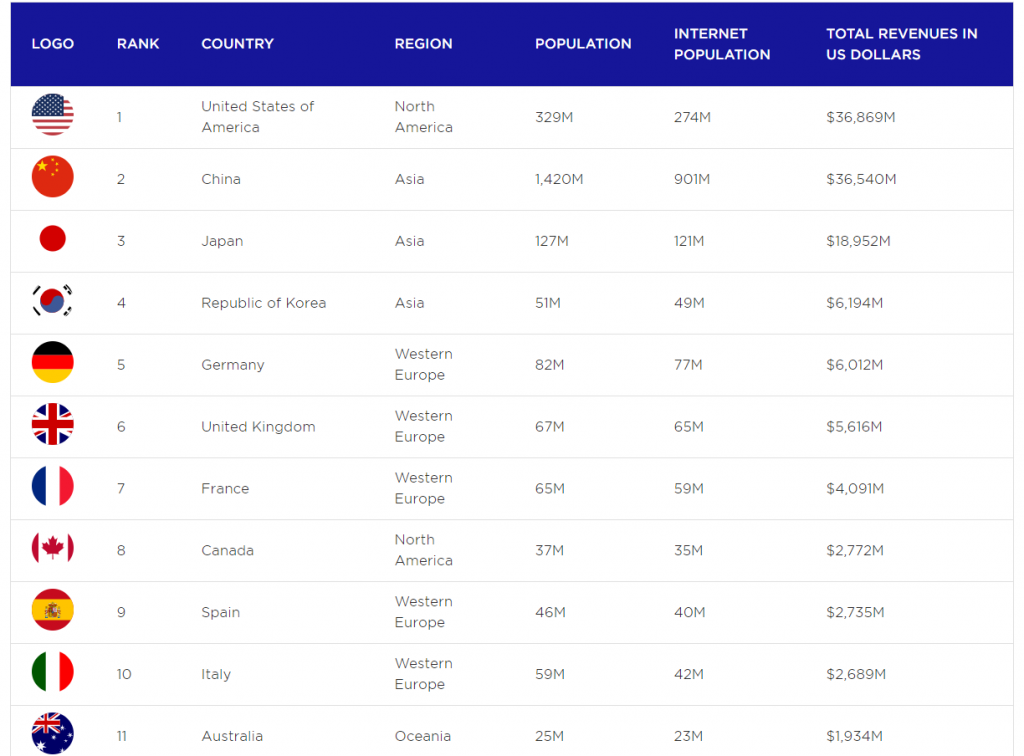Sort by the RANK column header
The height and width of the screenshot is (756, 1024).
[138, 44]
